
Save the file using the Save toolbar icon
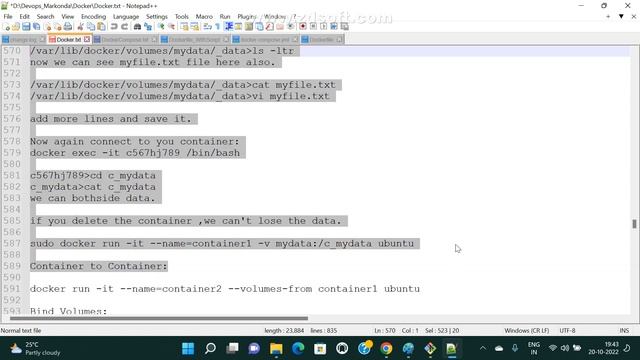click(x=26, y=27)
